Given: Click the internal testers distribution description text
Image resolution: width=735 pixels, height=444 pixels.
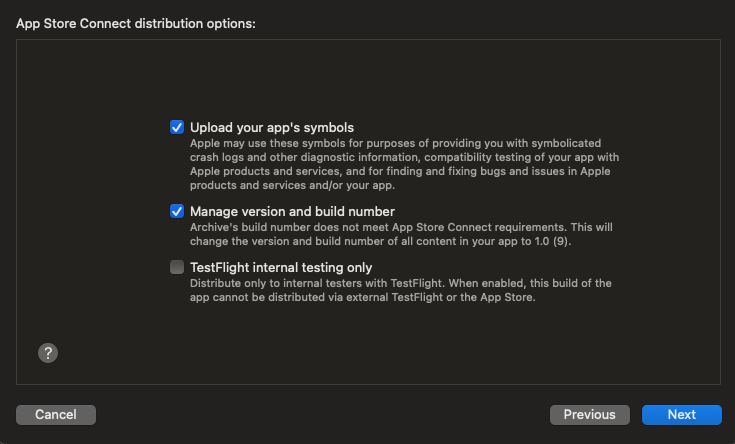Looking at the screenshot, I should (400, 290).
